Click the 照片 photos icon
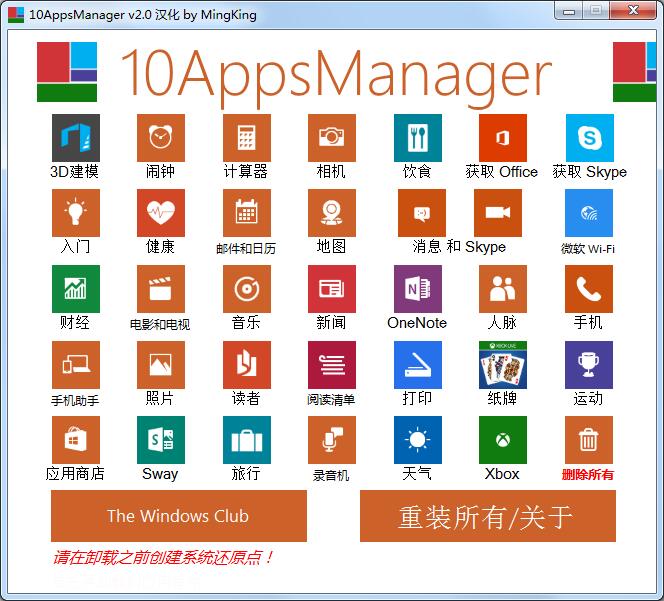664x601 pixels. [161, 365]
